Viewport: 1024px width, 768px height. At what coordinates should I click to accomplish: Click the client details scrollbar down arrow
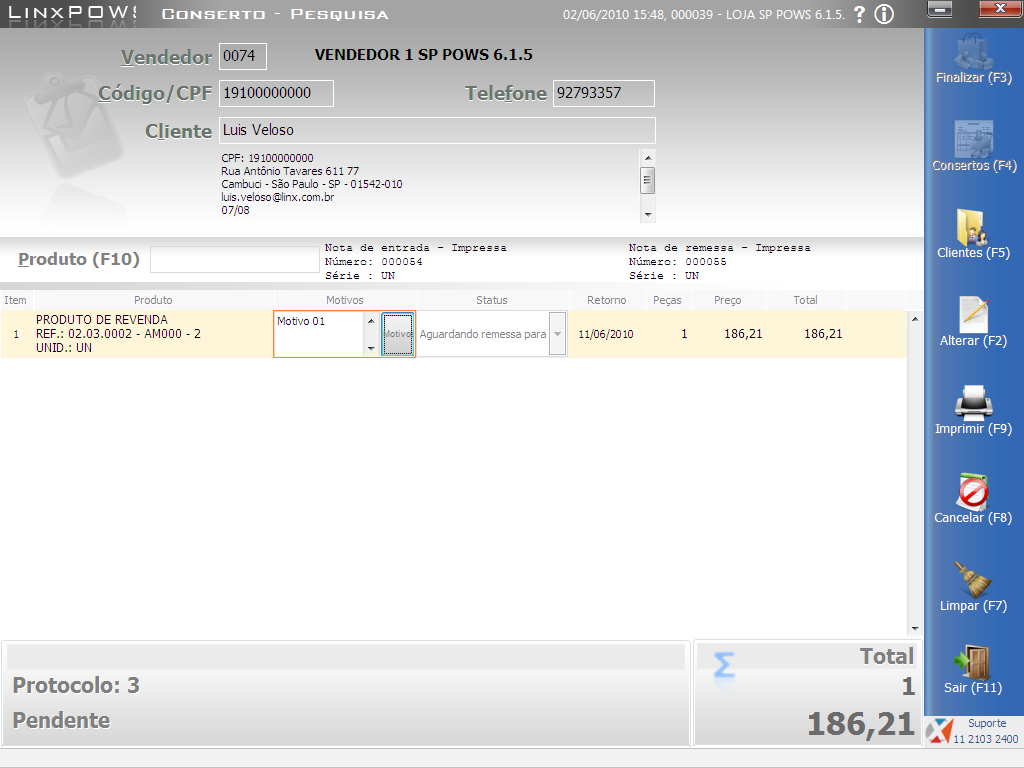tap(648, 214)
